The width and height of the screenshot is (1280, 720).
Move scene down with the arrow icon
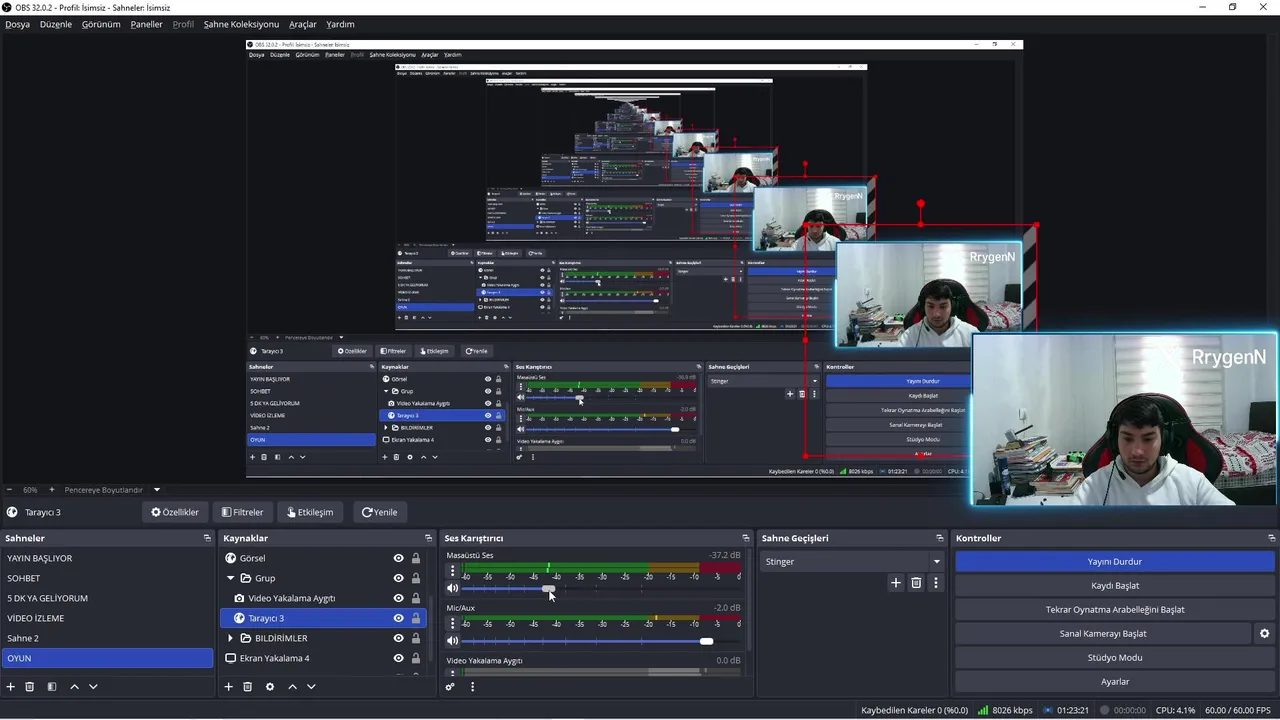(93, 687)
